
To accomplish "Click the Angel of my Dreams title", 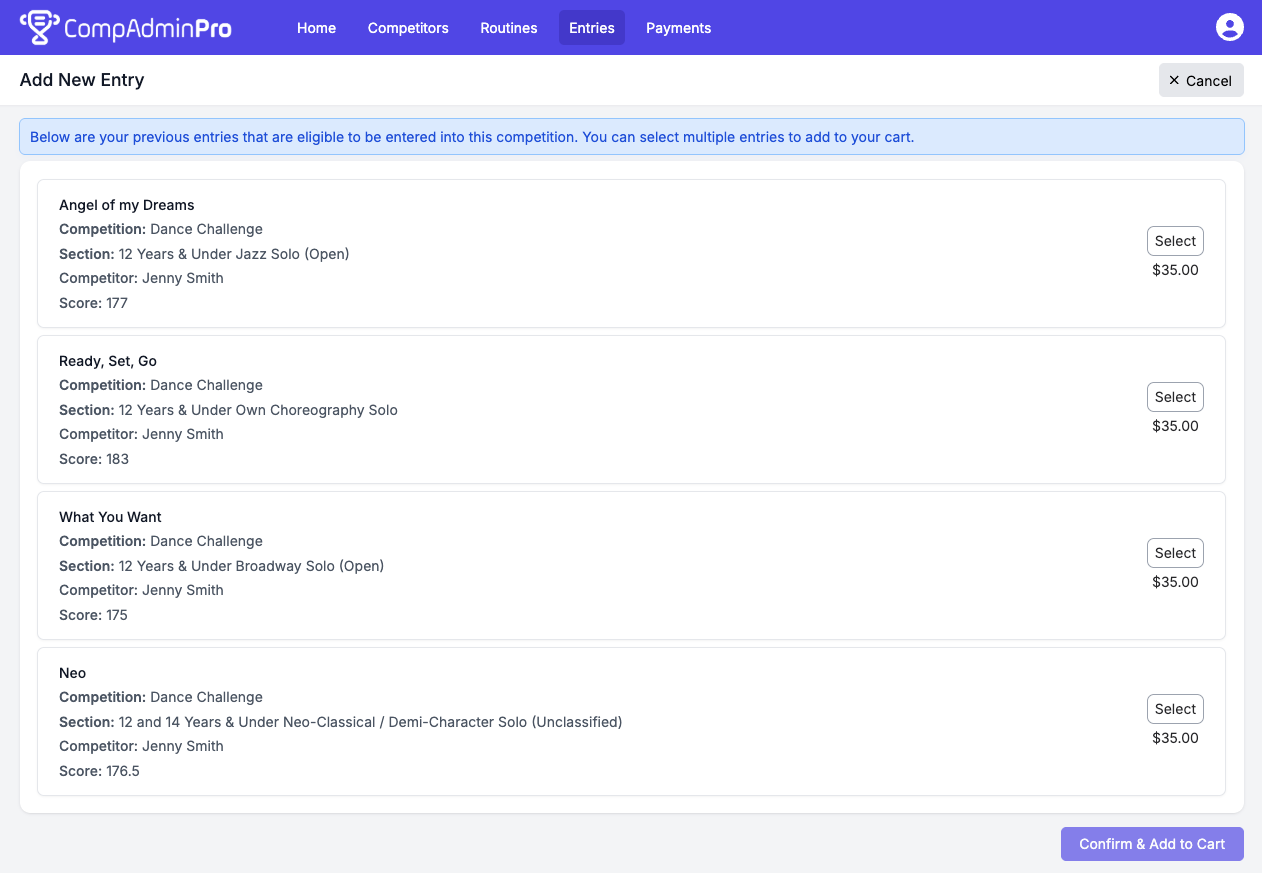I will point(127,205).
